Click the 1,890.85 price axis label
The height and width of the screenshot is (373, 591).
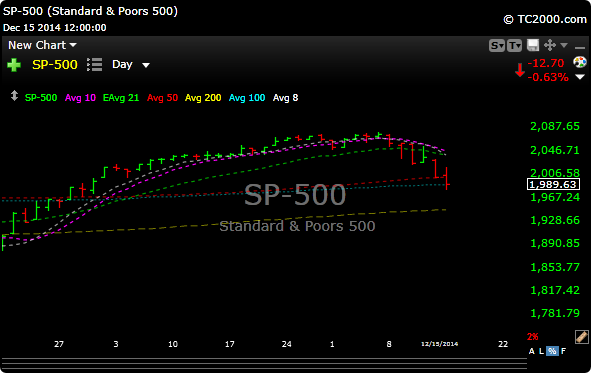(555, 243)
